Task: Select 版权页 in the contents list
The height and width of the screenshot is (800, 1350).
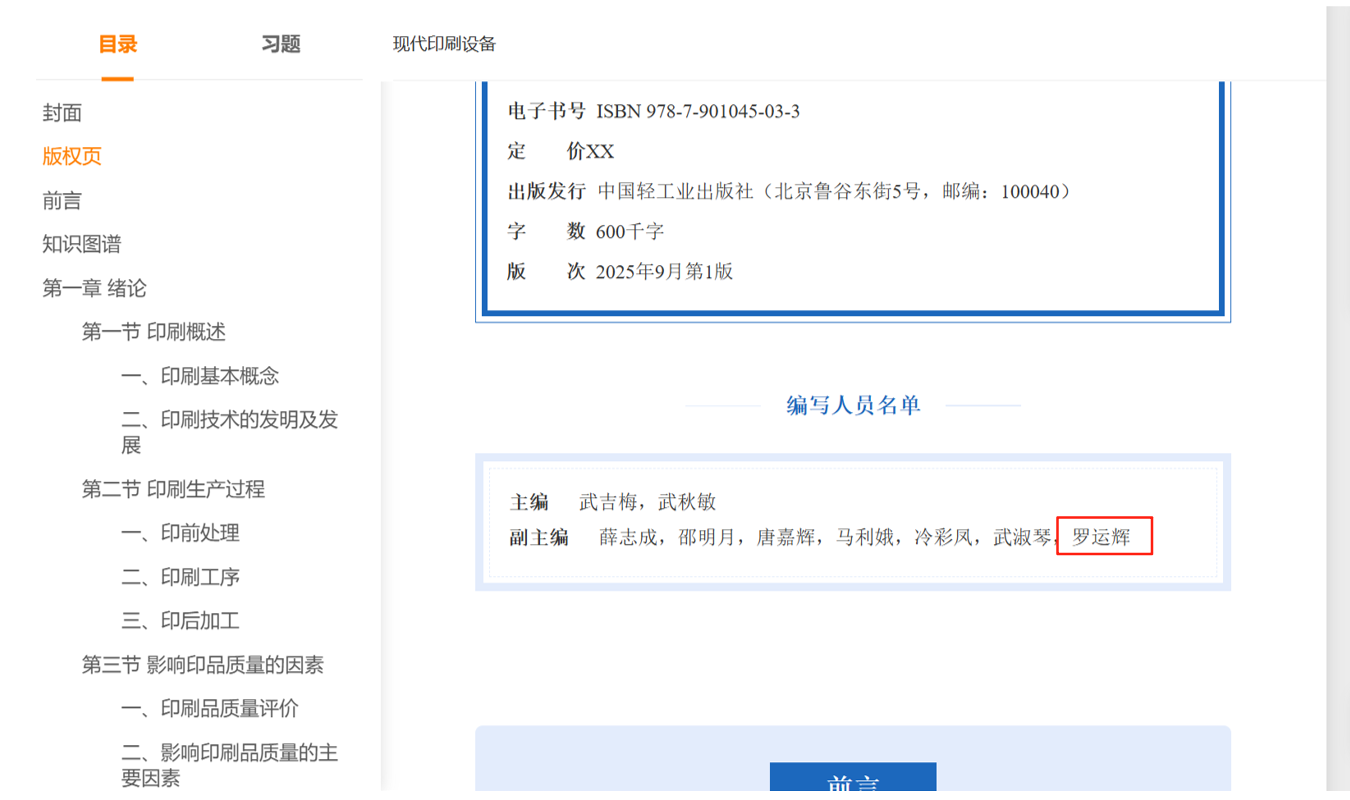Action: [72, 157]
